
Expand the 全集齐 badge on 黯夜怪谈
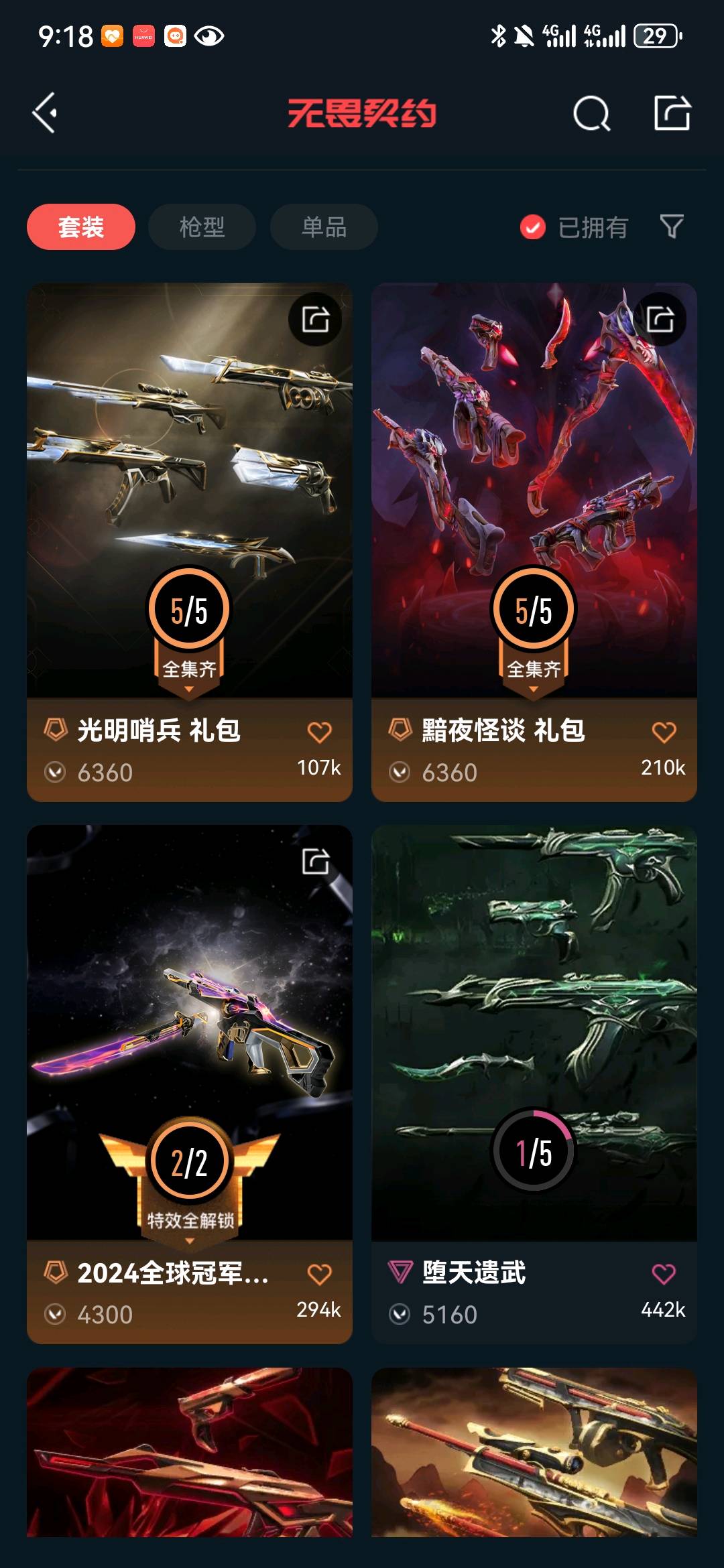coord(534,670)
